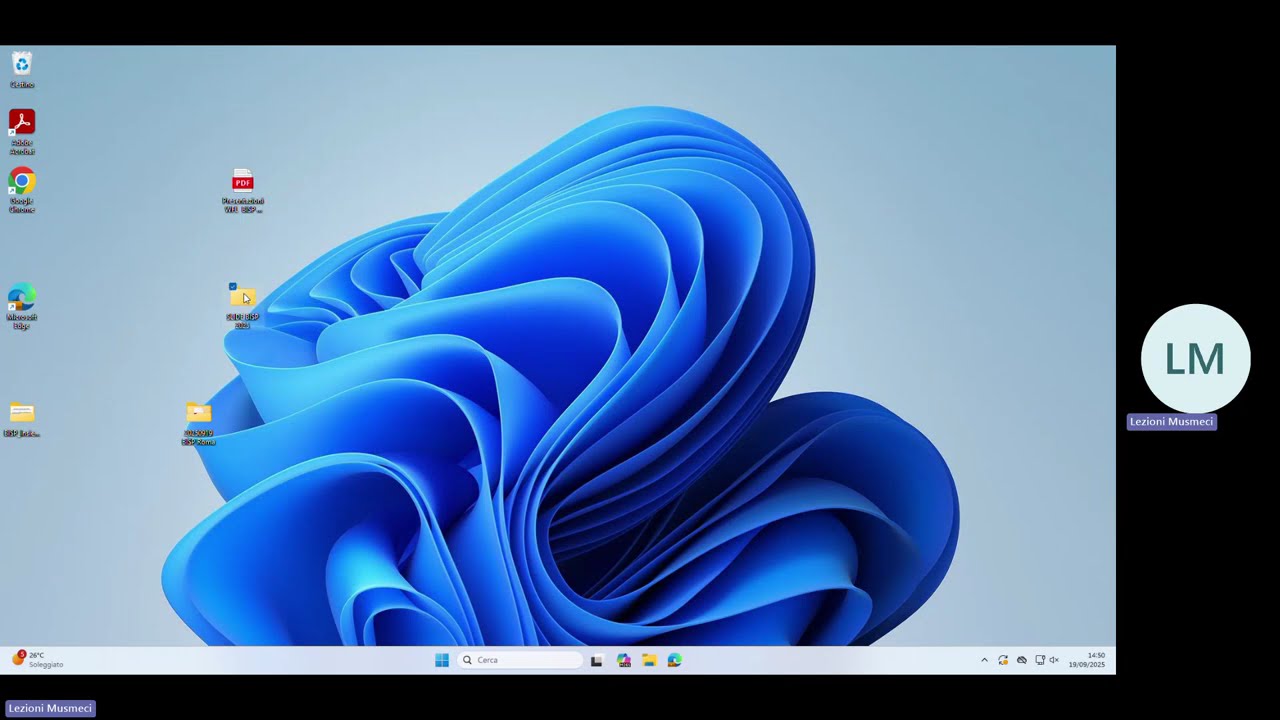
Task: Click the sync update icon in the tray
Action: 1003,660
